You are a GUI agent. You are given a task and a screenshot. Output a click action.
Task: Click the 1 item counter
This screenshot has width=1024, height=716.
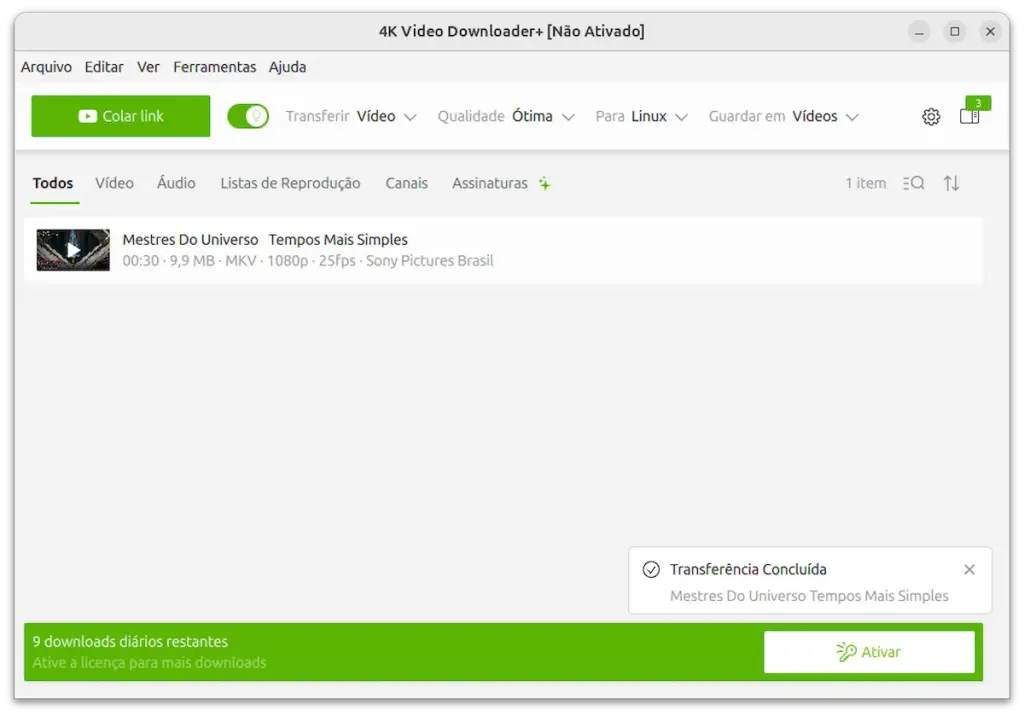[x=866, y=184]
